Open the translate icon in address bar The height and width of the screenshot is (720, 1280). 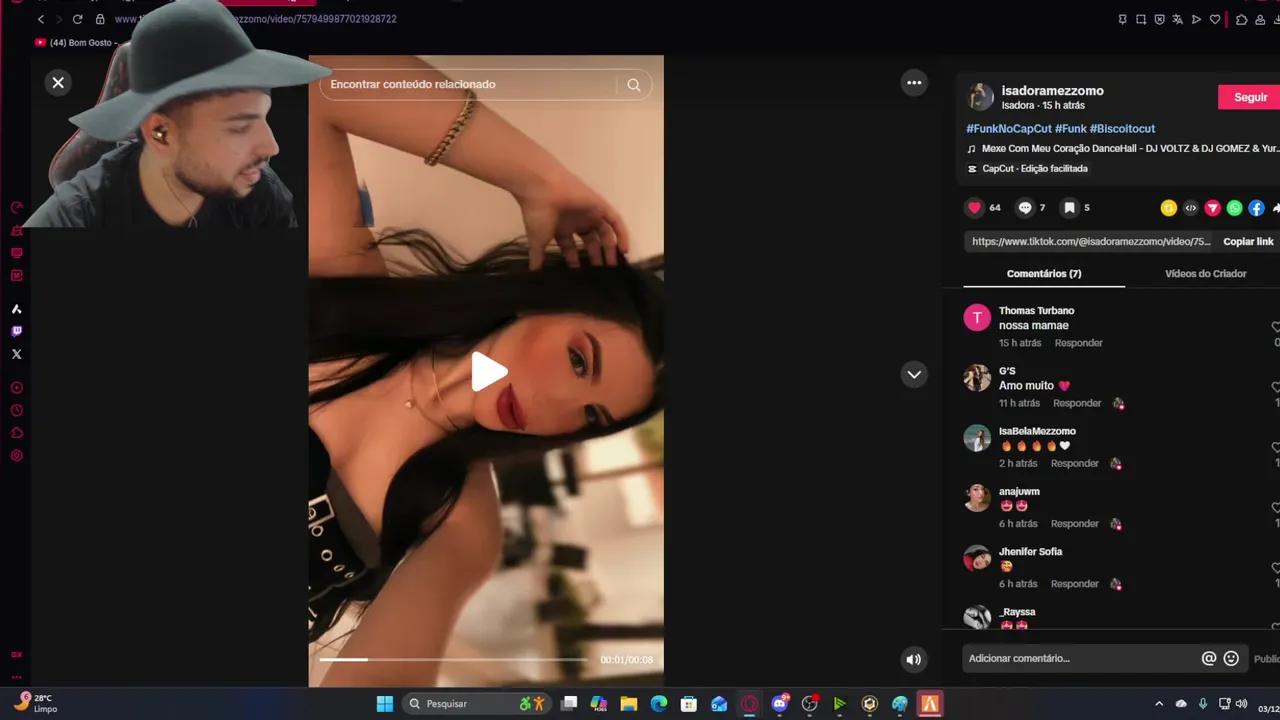1178,19
